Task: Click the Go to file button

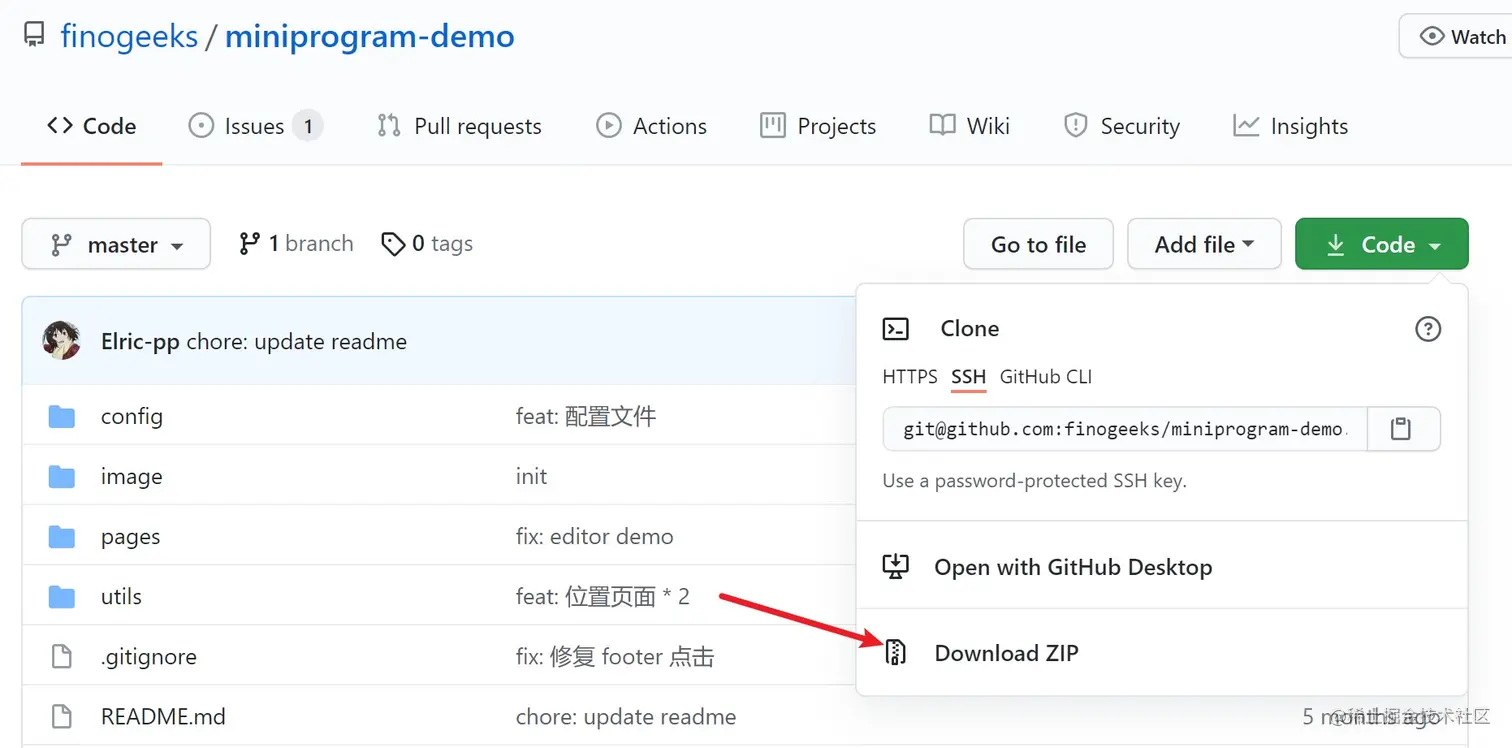Action: pyautogui.click(x=1038, y=245)
